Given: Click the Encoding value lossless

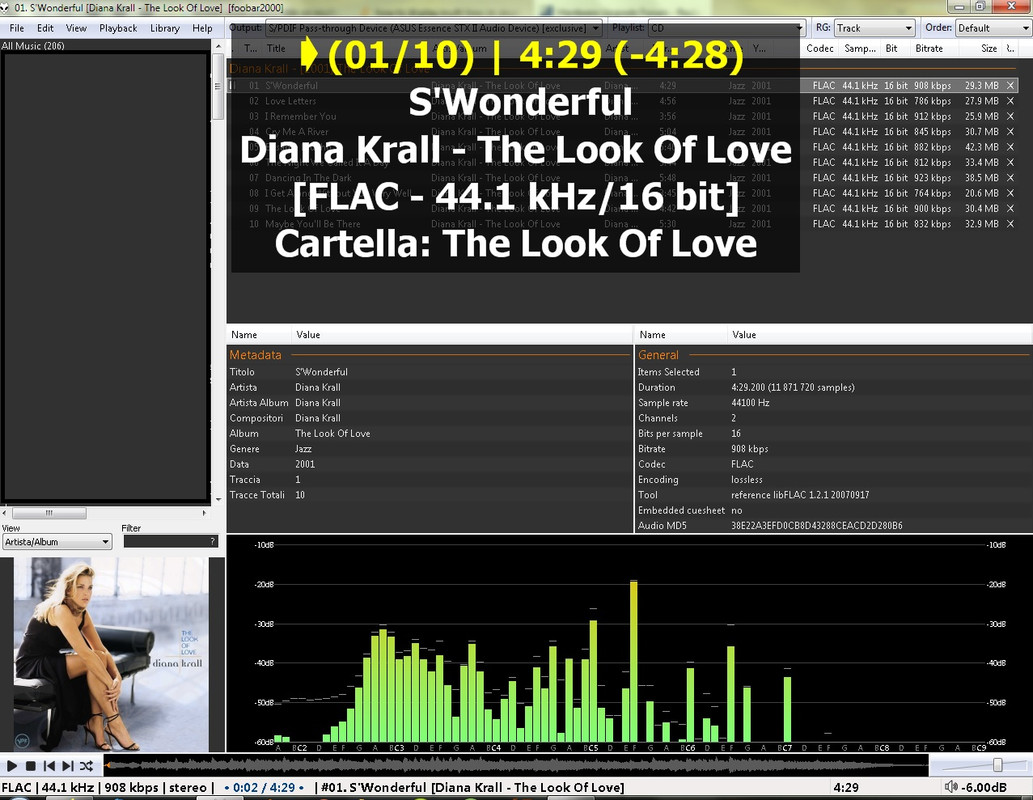Looking at the screenshot, I should click(x=746, y=480).
